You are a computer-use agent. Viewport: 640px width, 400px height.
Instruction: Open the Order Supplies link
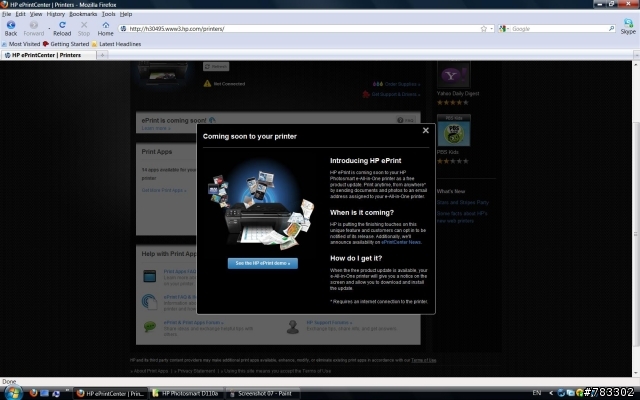pyautogui.click(x=402, y=84)
